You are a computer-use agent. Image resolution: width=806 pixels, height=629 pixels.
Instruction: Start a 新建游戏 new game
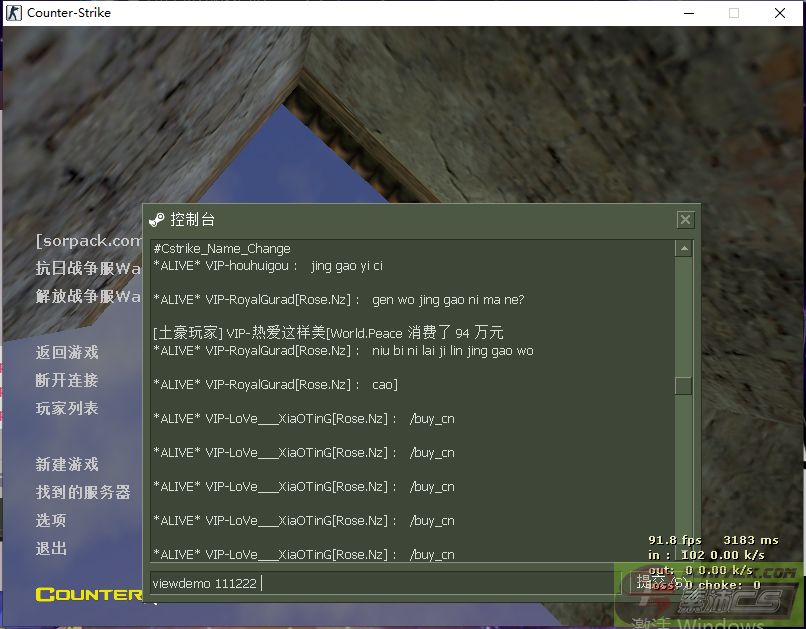(x=67, y=465)
